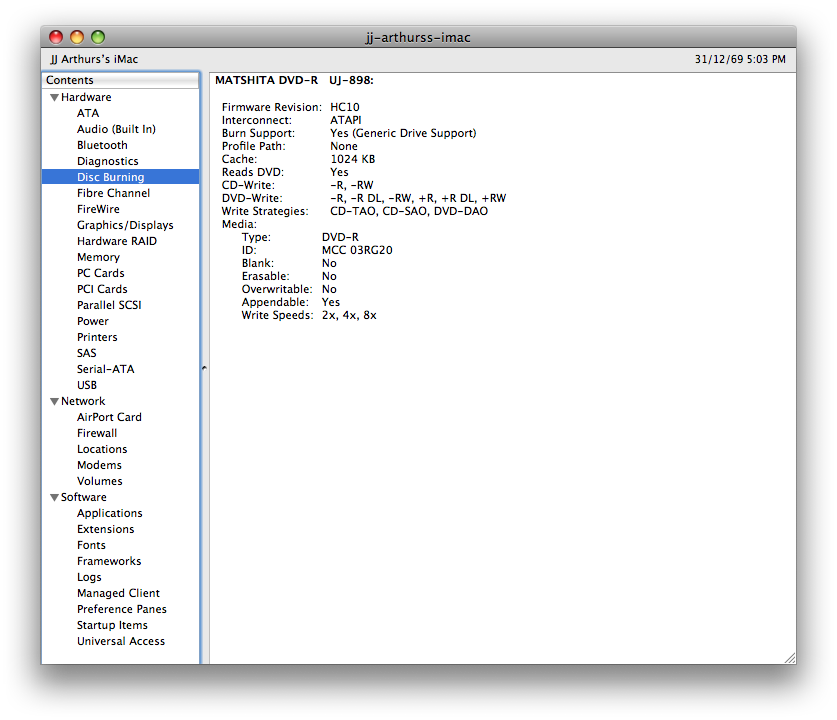Click write strategies value CD-TAO, CD-SAO, DVD-DAO

tap(409, 211)
